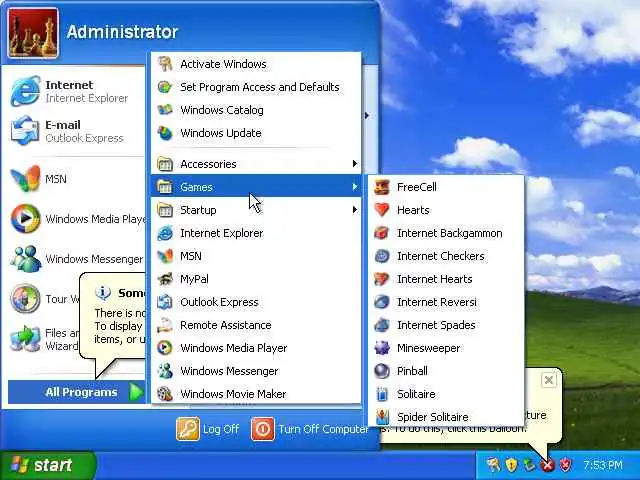Click the Spider Solitaire icon

click(382, 417)
